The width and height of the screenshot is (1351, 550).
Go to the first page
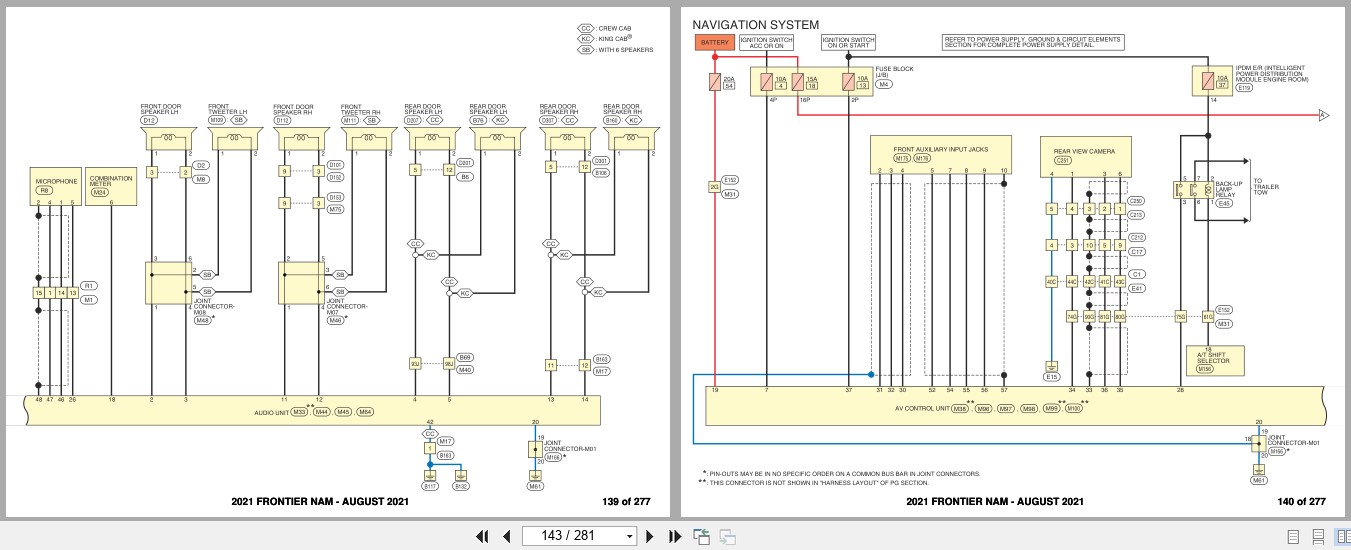483,536
